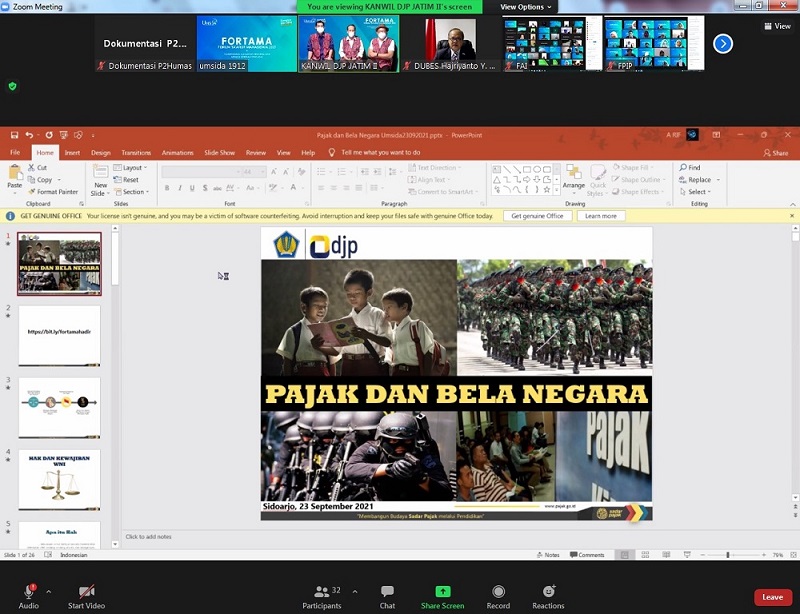Turn on camera with Start Video
Viewport: 800px width, 614px height.
click(87, 592)
